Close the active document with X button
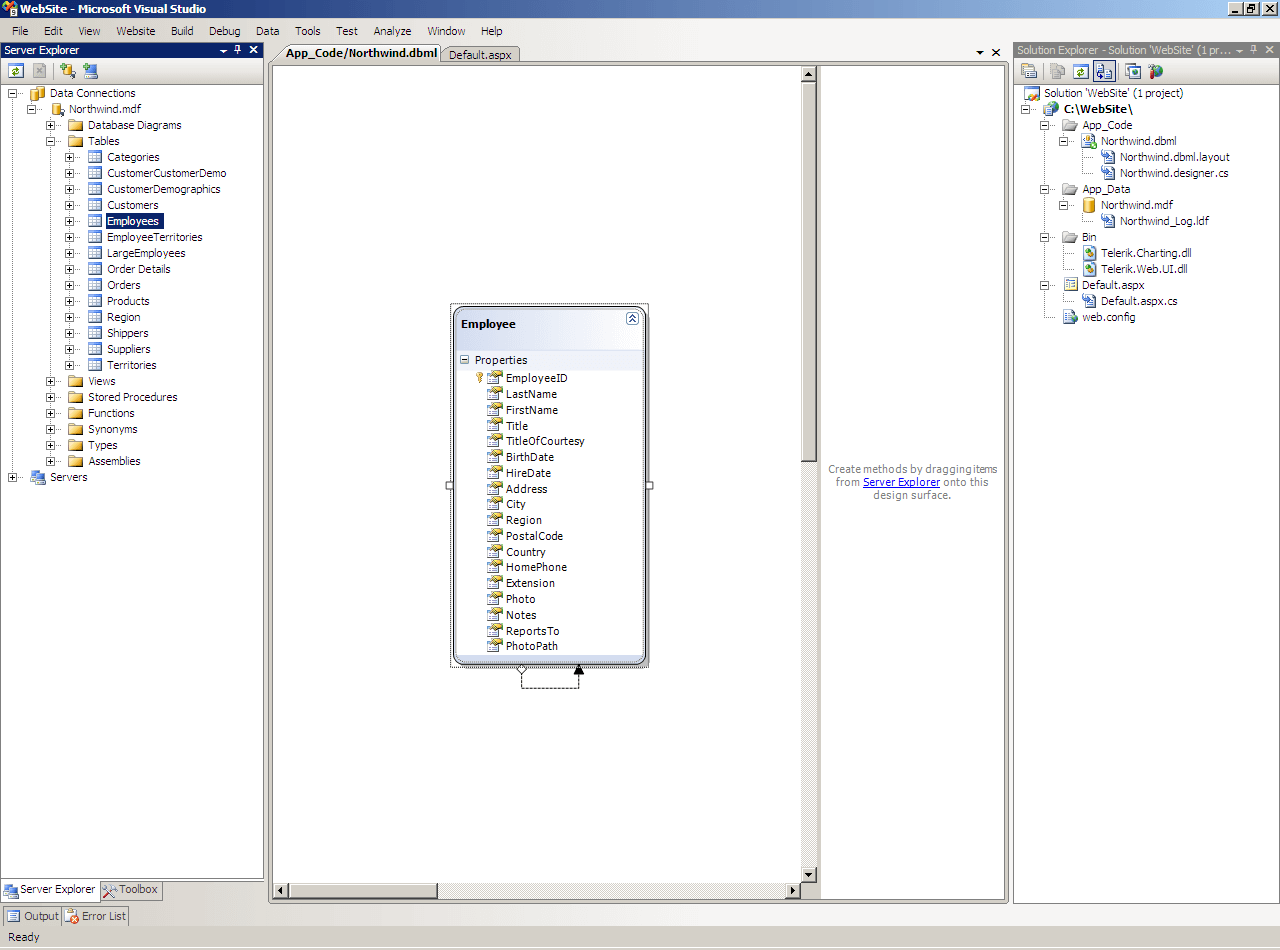Viewport: 1280px width, 950px height. point(996,53)
